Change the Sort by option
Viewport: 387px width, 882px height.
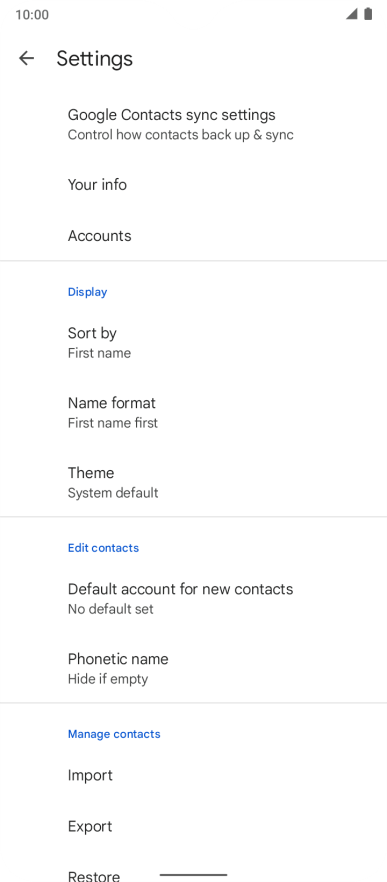click(194, 343)
